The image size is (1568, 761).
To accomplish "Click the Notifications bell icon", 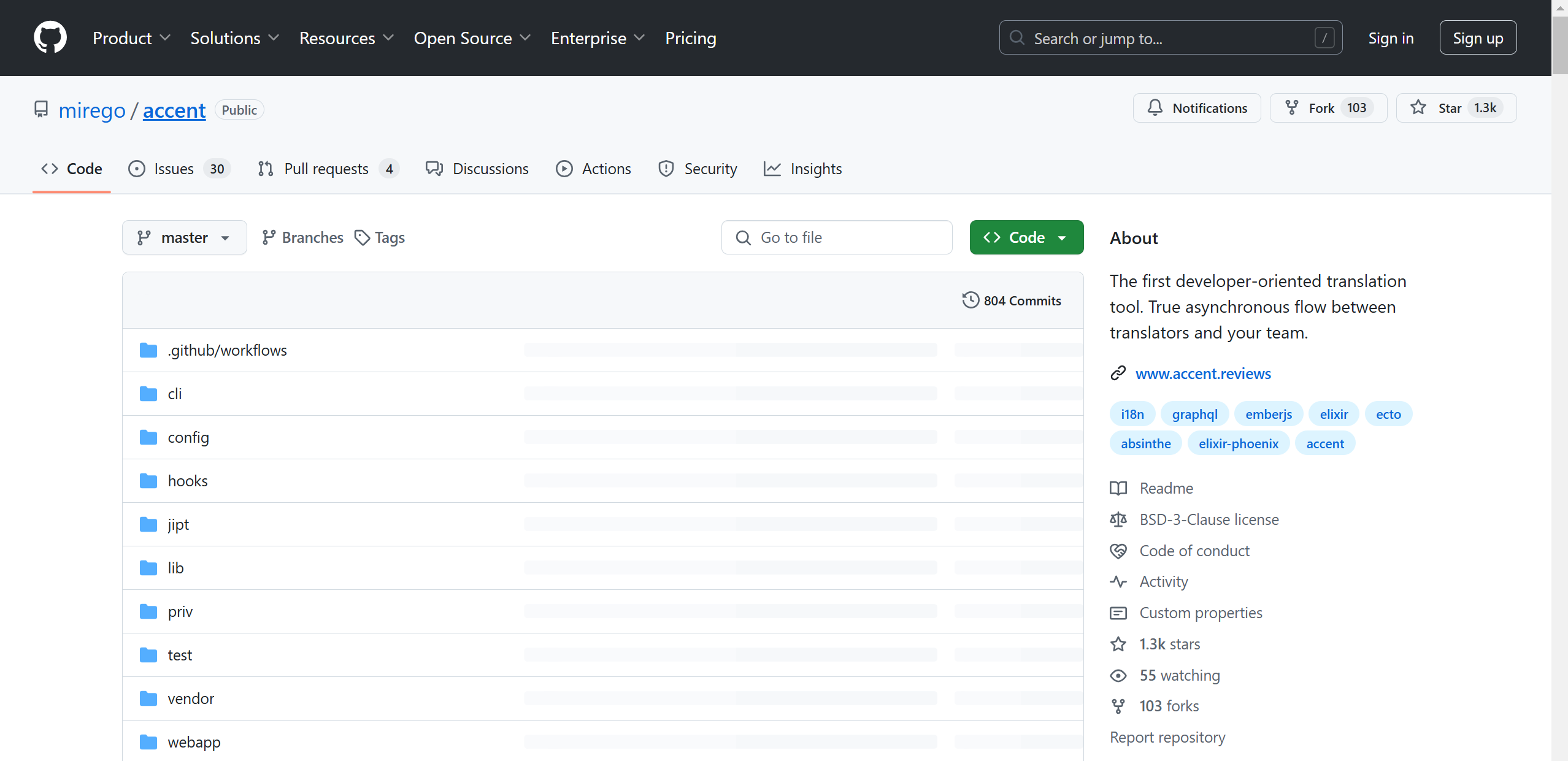I will click(1155, 108).
